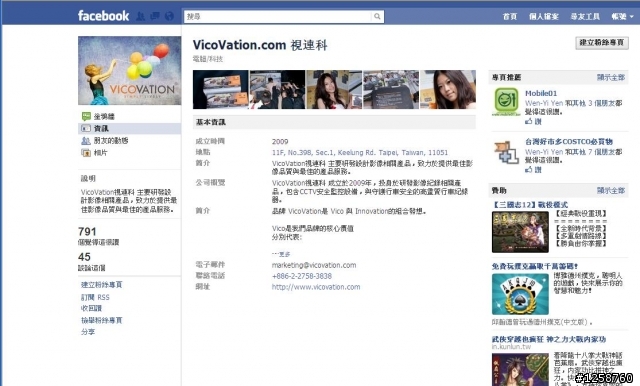
Task: Click the Facebook logo
Action: point(103,16)
